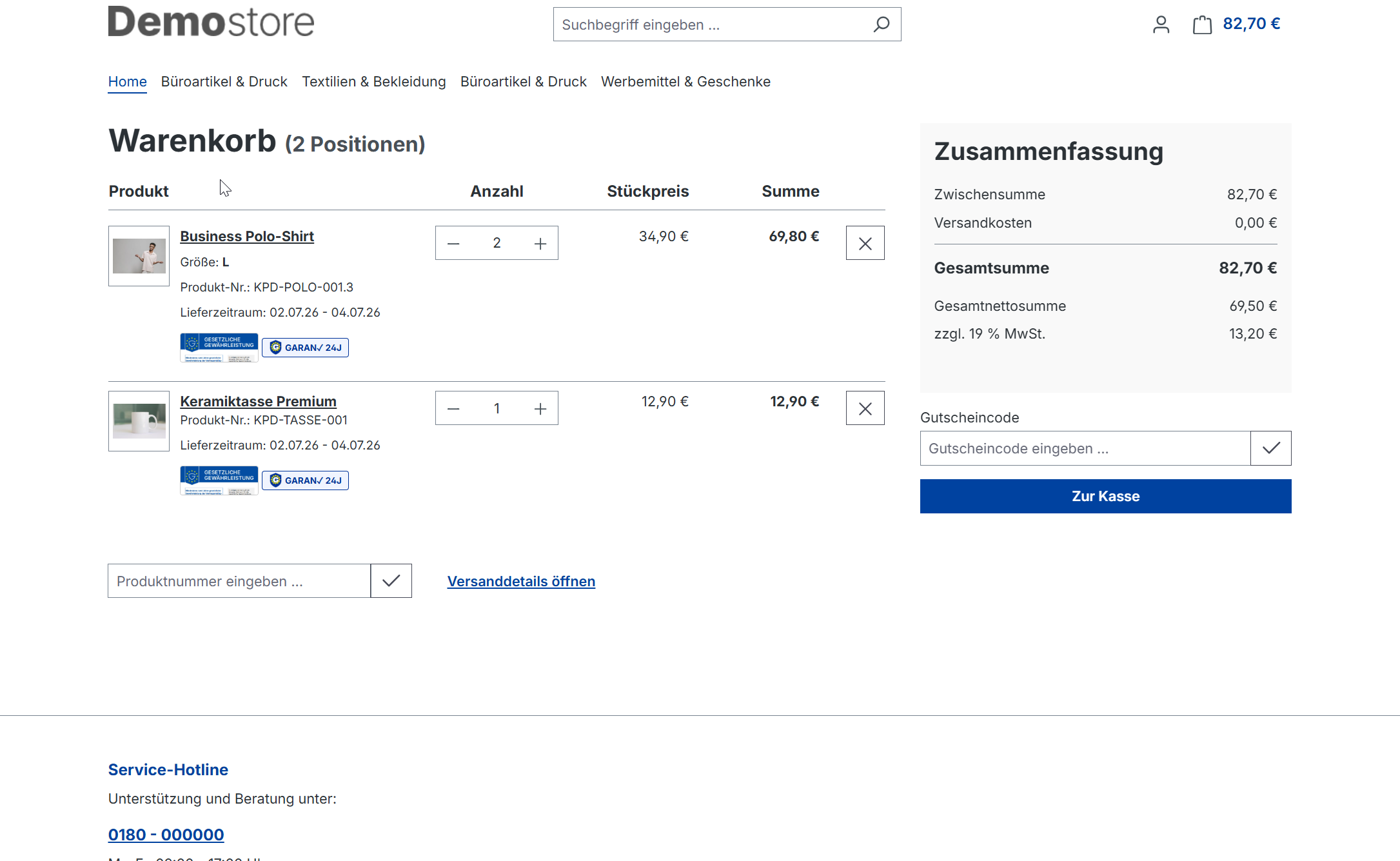Click the Business Polo-Shirt thumbnail
Viewport: 1400px width, 861px height.
(x=139, y=256)
